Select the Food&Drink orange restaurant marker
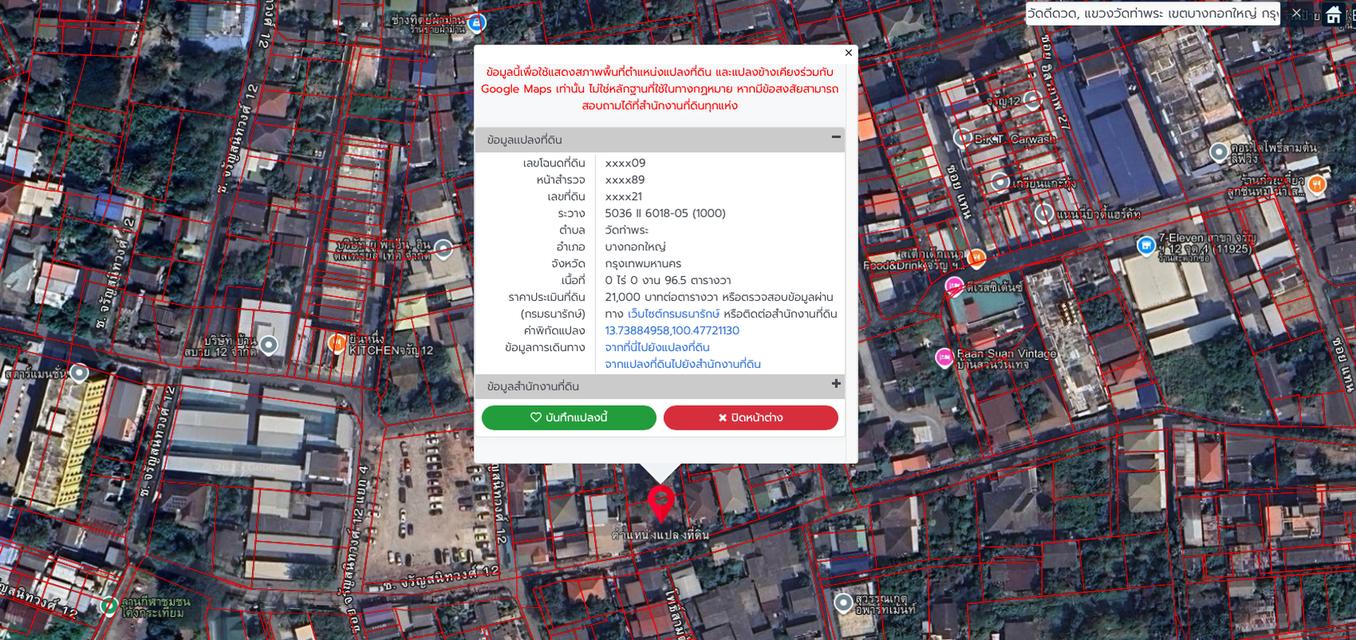This screenshot has width=1356, height=640. click(x=977, y=258)
